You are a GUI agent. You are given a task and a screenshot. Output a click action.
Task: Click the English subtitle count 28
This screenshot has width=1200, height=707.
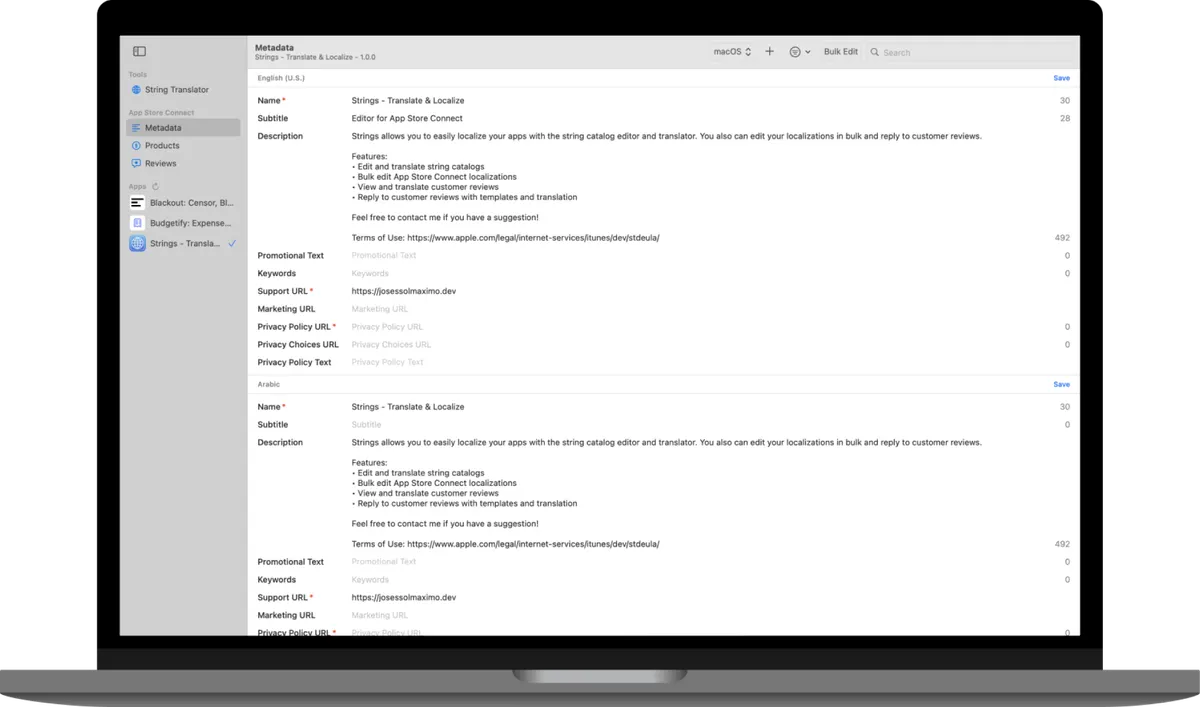tap(1065, 119)
